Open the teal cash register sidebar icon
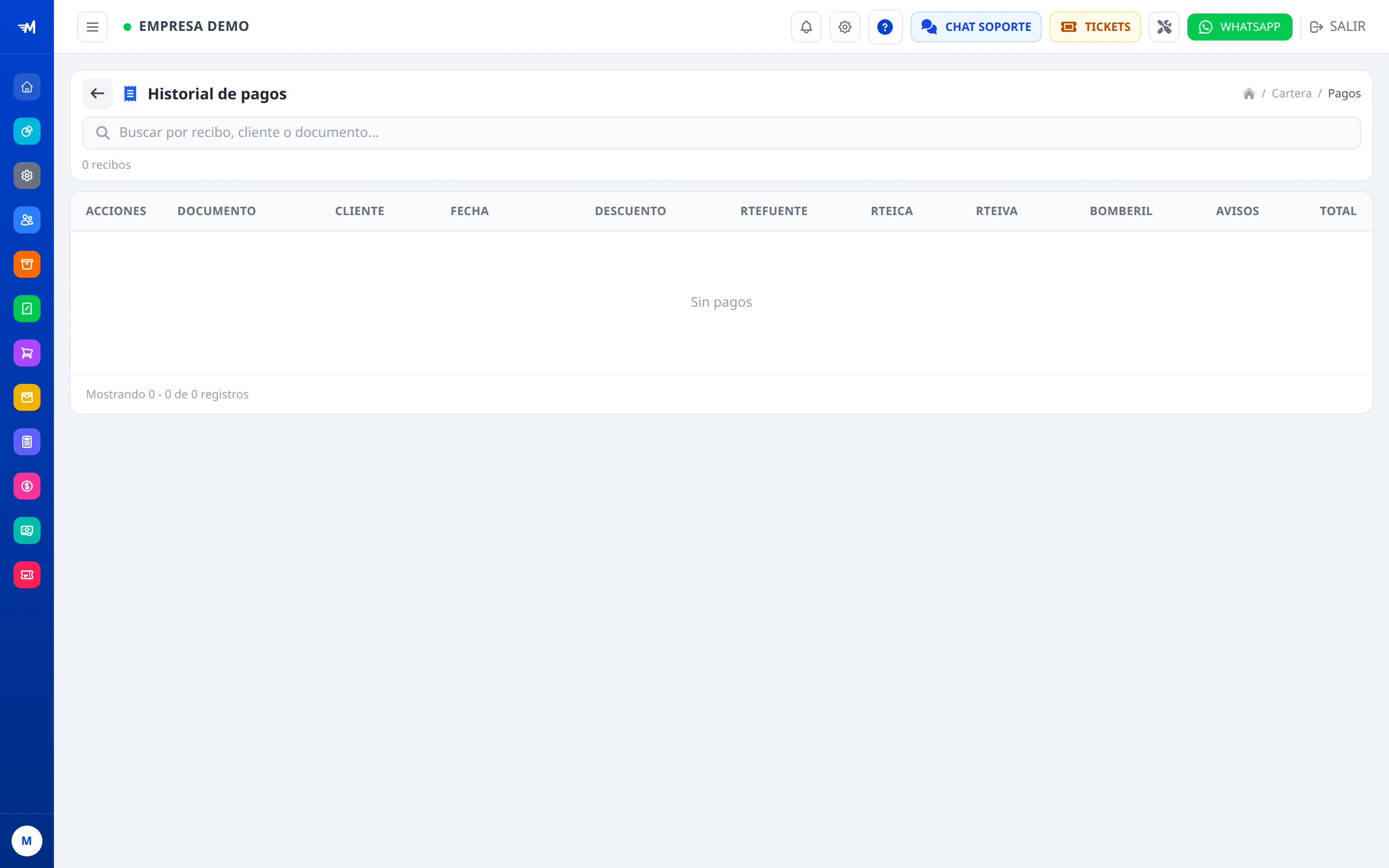This screenshot has height=868, width=1389. [27, 530]
